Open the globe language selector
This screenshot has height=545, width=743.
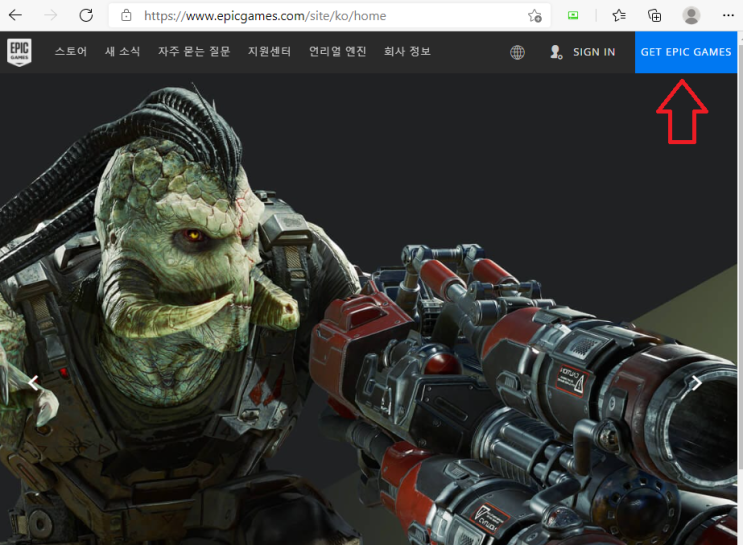coord(517,52)
